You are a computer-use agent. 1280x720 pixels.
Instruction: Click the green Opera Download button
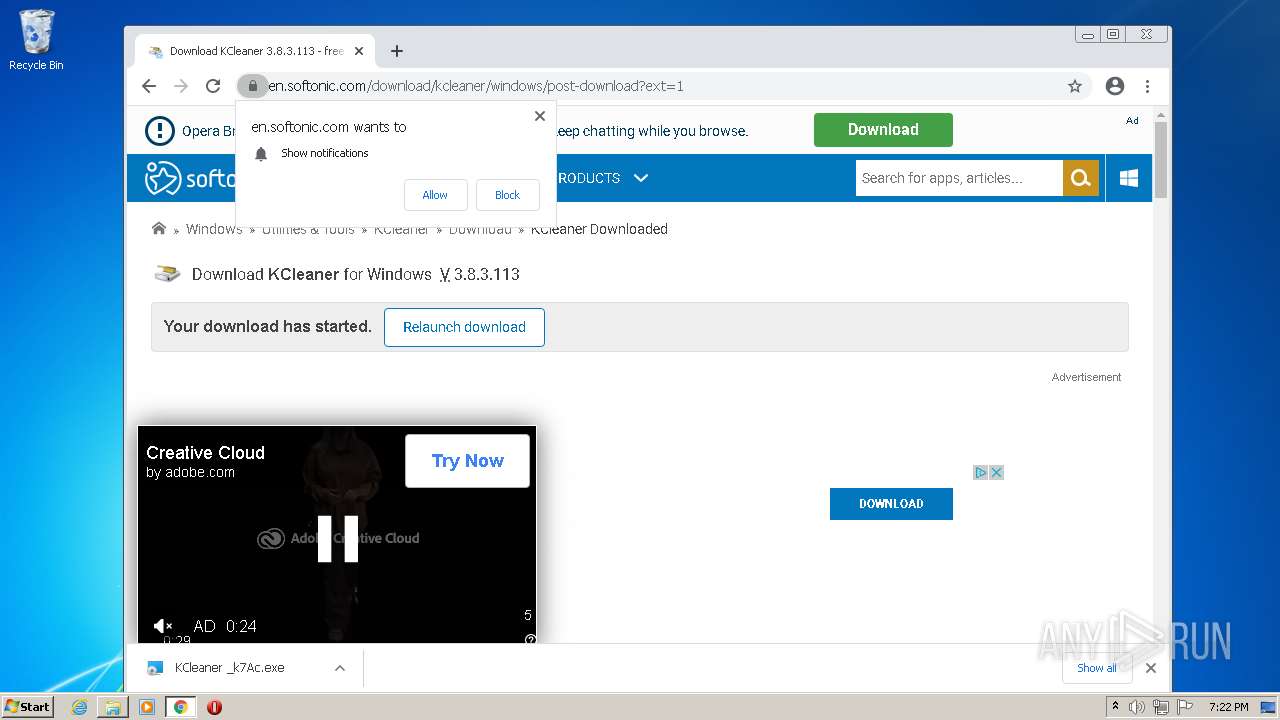[x=883, y=130]
